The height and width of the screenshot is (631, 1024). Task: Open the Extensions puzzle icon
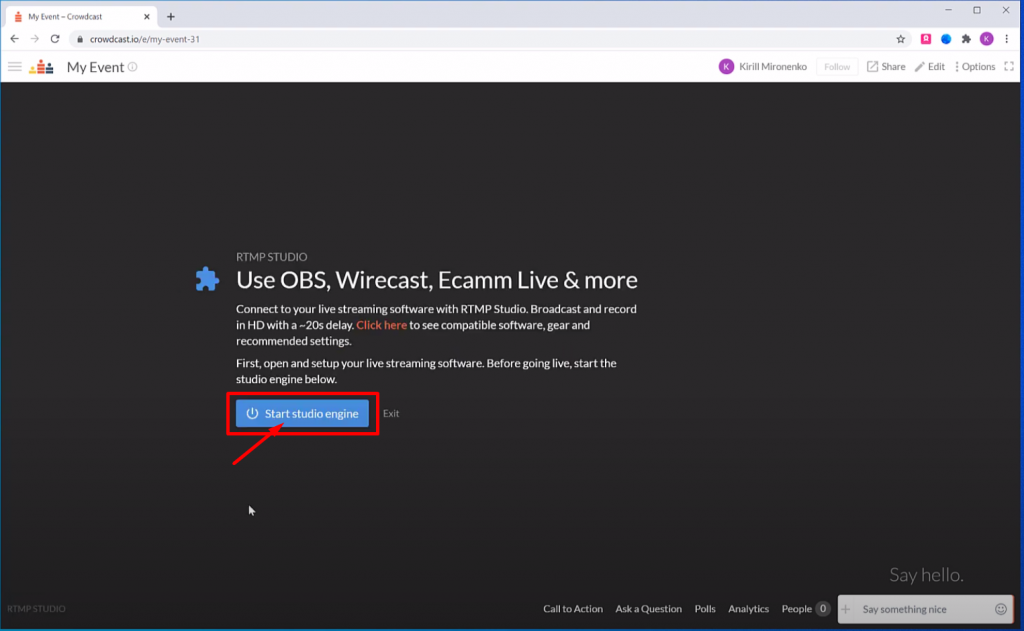click(966, 39)
